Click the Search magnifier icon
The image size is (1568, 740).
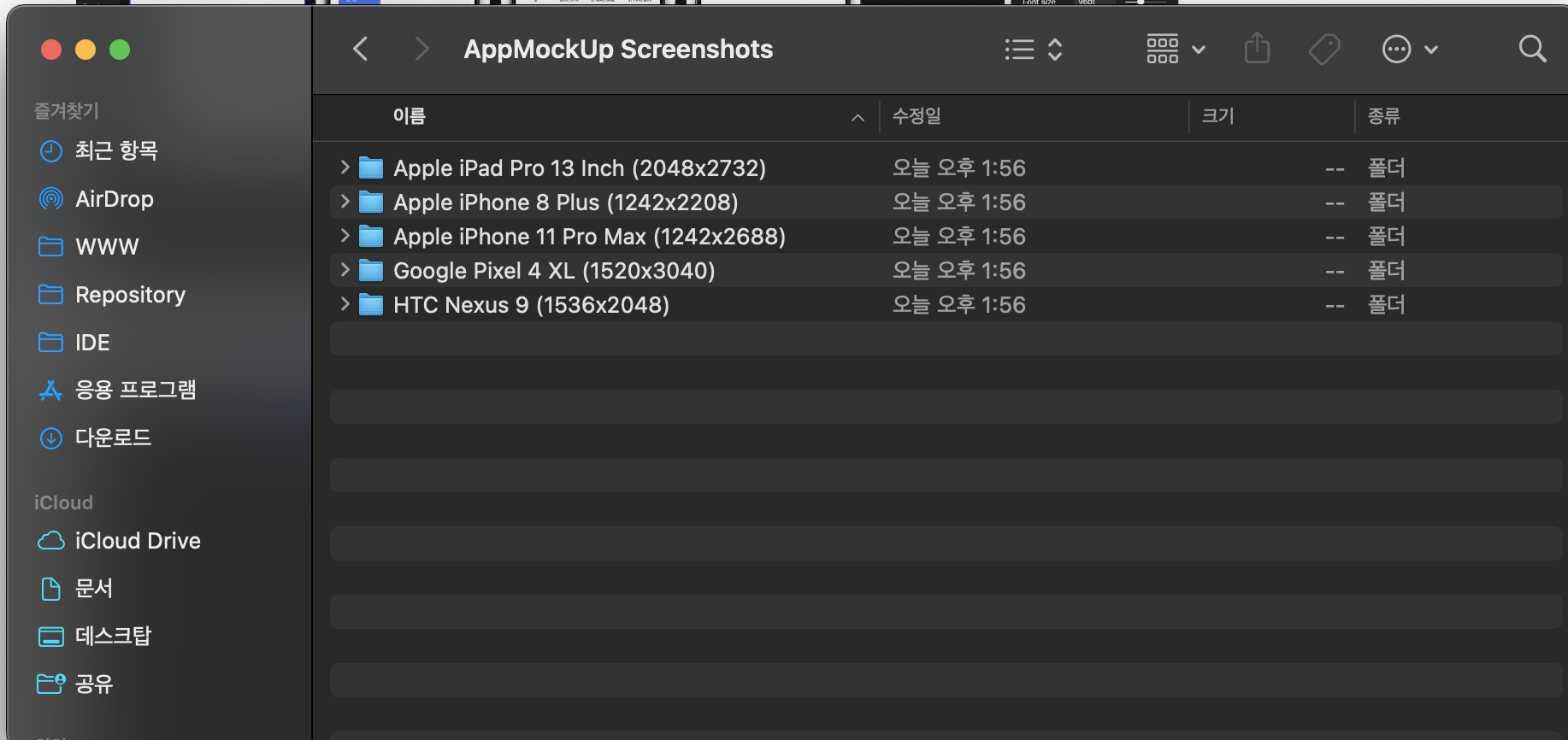pos(1532,49)
